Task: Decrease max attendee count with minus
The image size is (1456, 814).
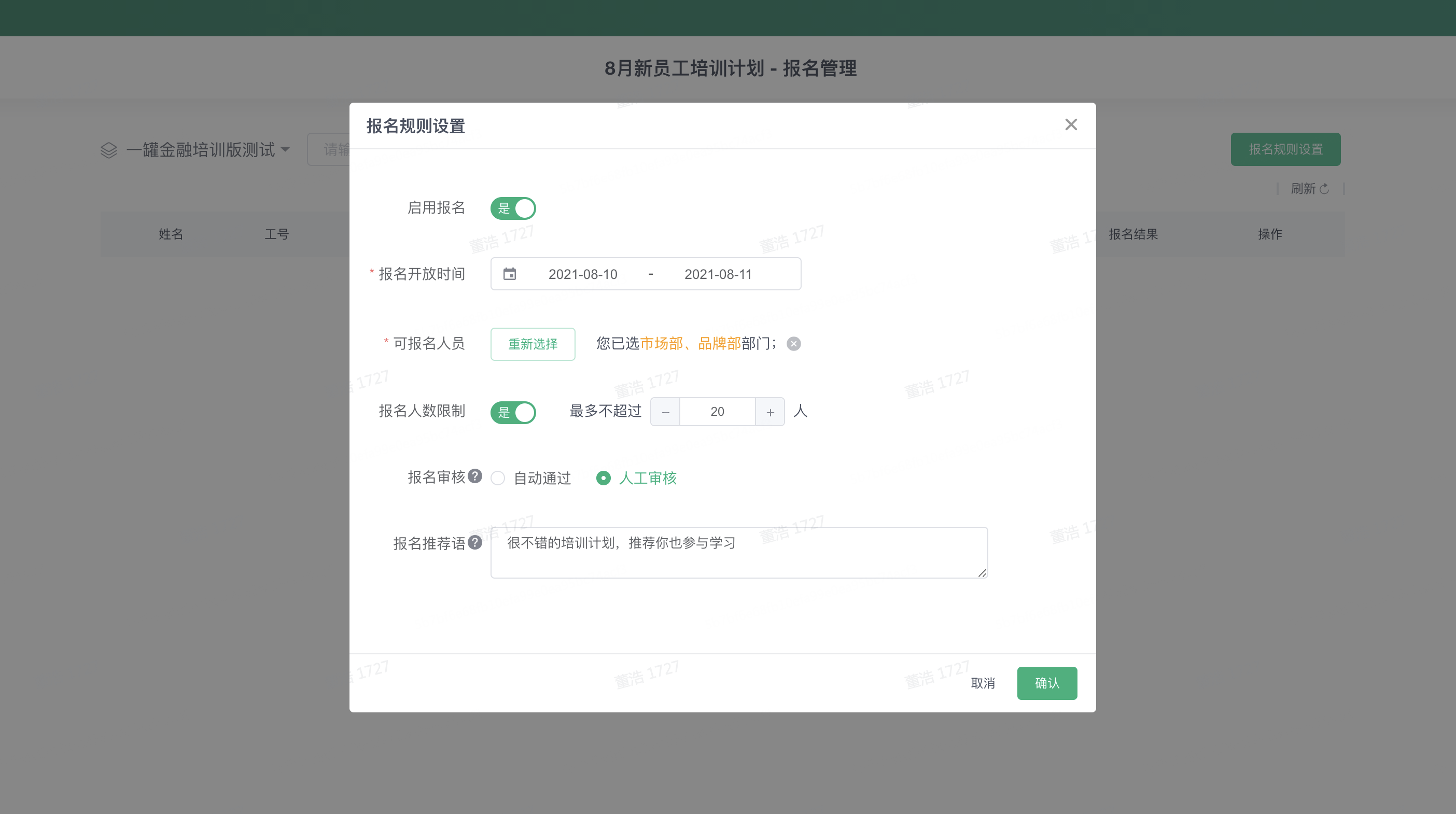Action: [x=665, y=412]
